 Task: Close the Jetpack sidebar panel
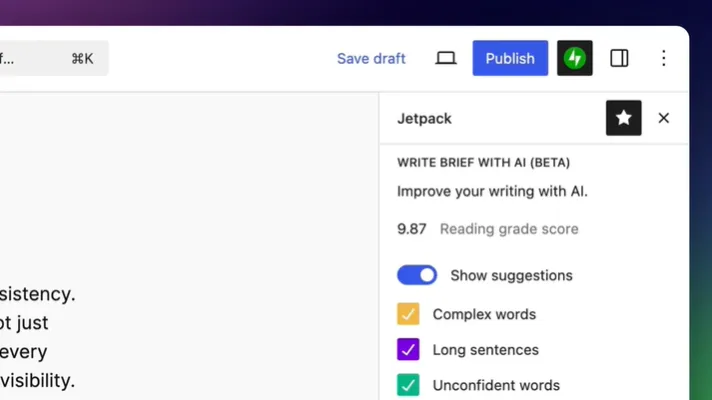(663, 118)
